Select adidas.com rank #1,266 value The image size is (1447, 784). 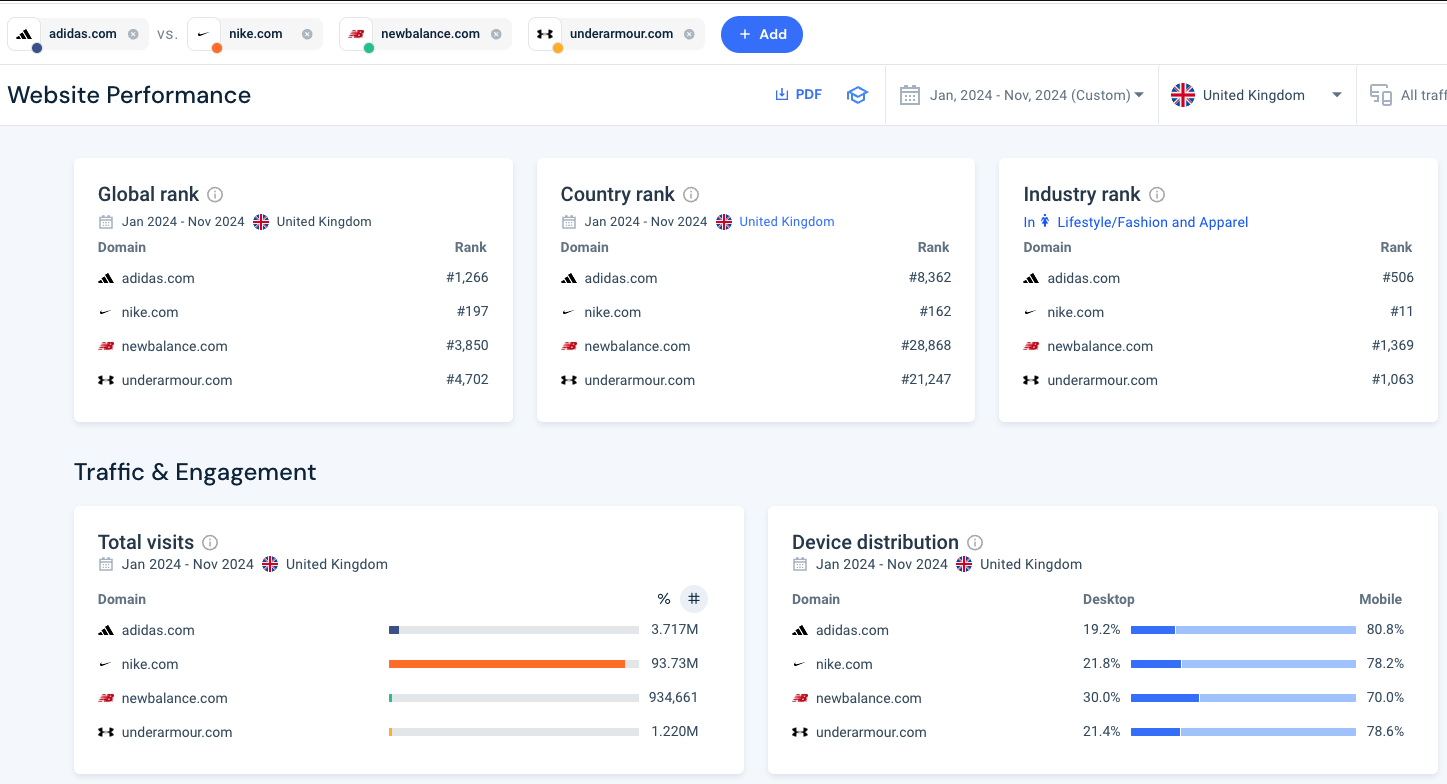[467, 278]
